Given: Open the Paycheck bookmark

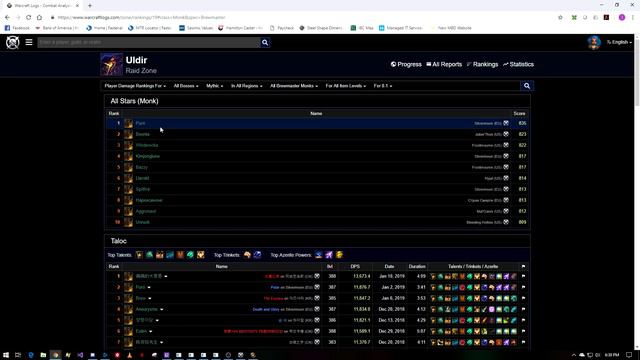Looking at the screenshot, I should 282,28.
